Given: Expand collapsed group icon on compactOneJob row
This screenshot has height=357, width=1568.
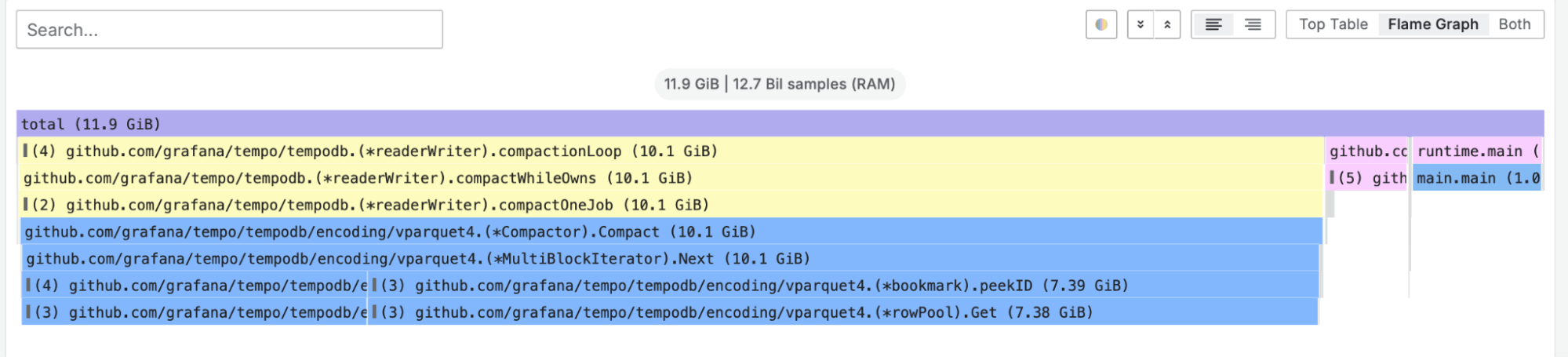Looking at the screenshot, I should pyautogui.click(x=26, y=205).
